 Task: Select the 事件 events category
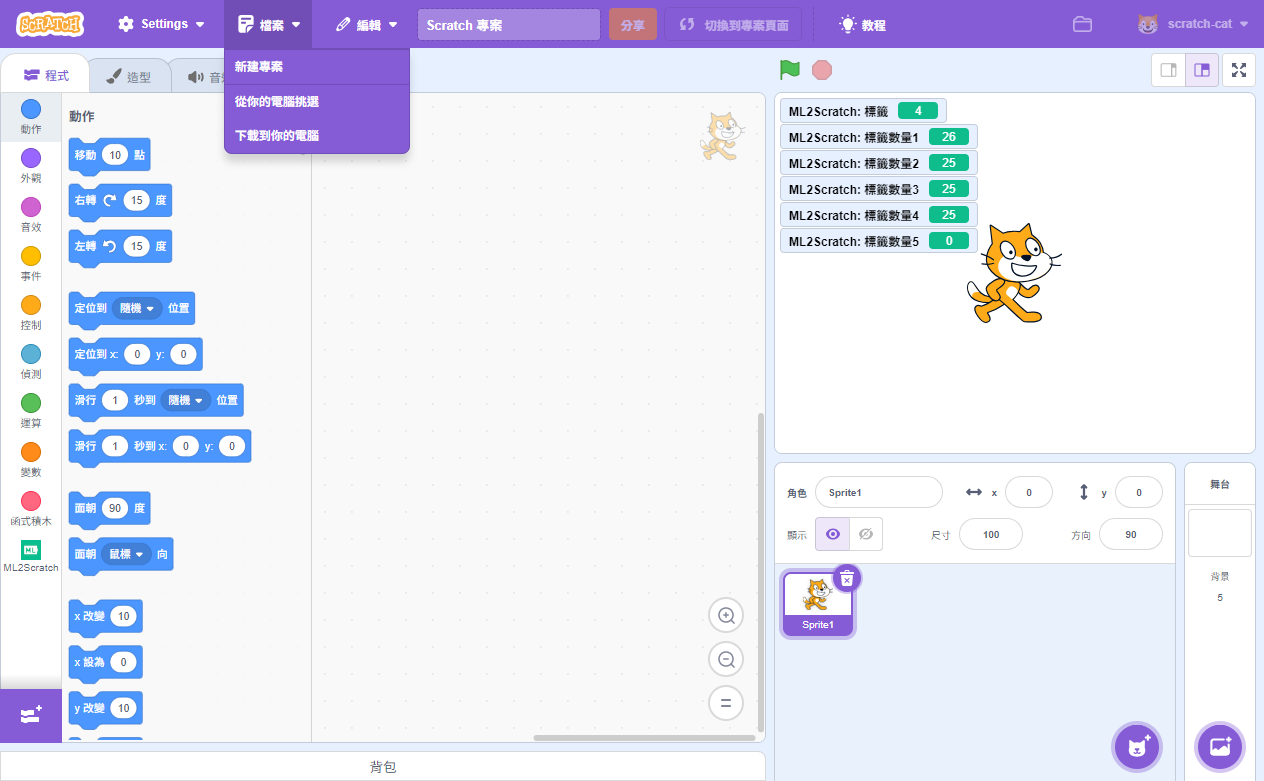(x=31, y=264)
